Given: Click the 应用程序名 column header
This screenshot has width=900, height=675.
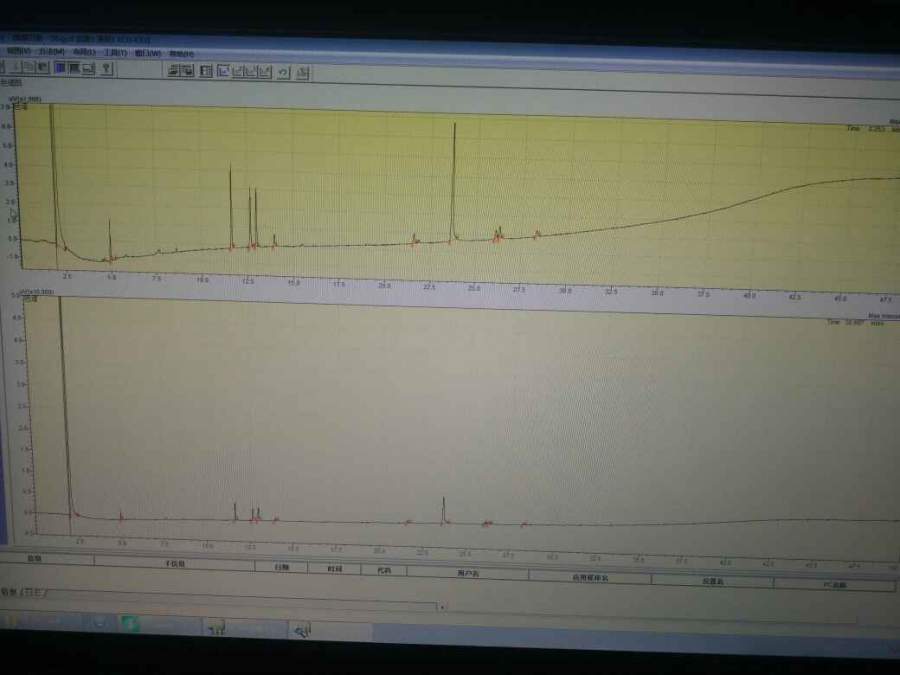Looking at the screenshot, I should pos(590,577).
